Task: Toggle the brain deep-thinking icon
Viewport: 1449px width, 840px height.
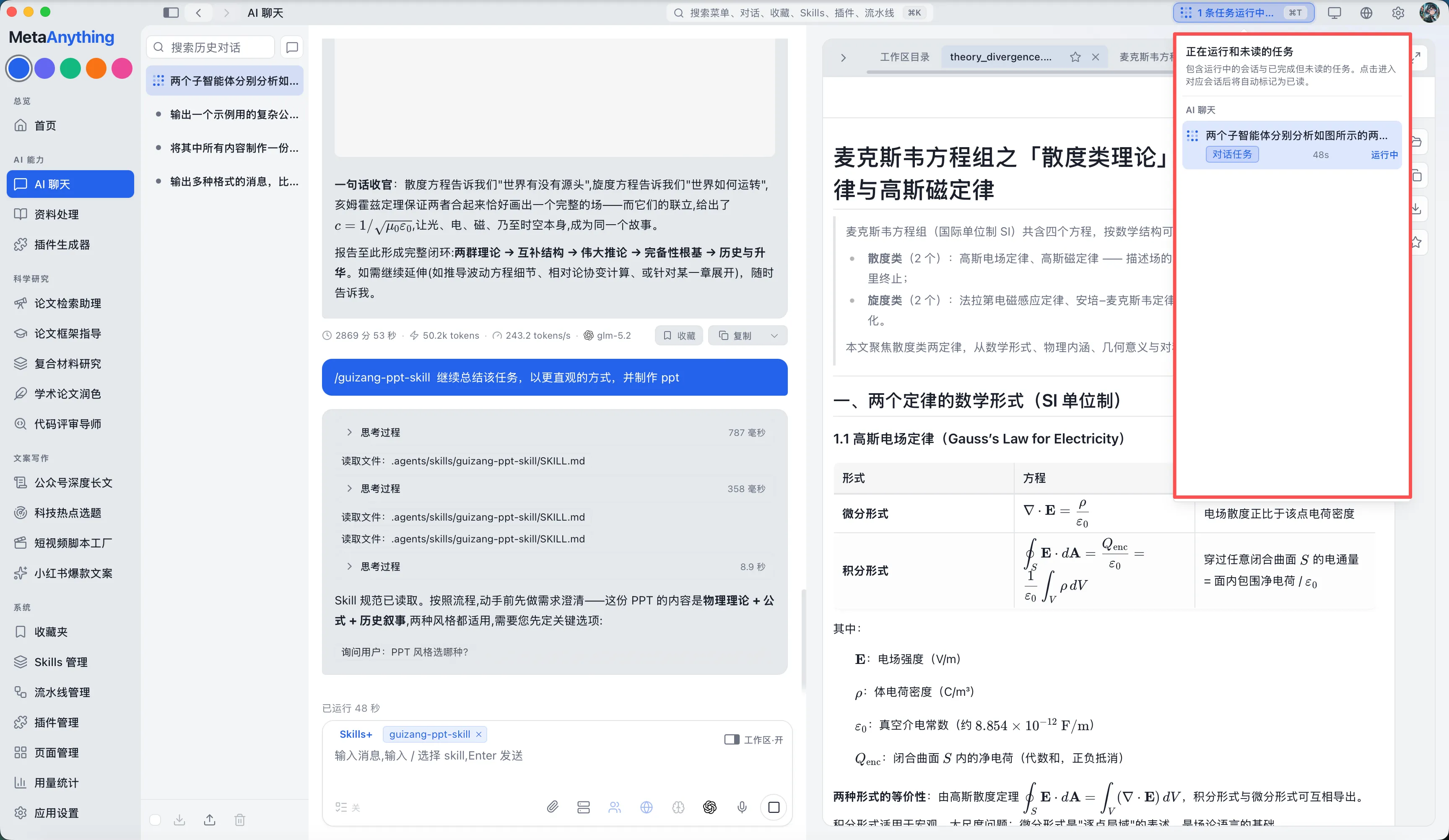Action: (x=678, y=807)
